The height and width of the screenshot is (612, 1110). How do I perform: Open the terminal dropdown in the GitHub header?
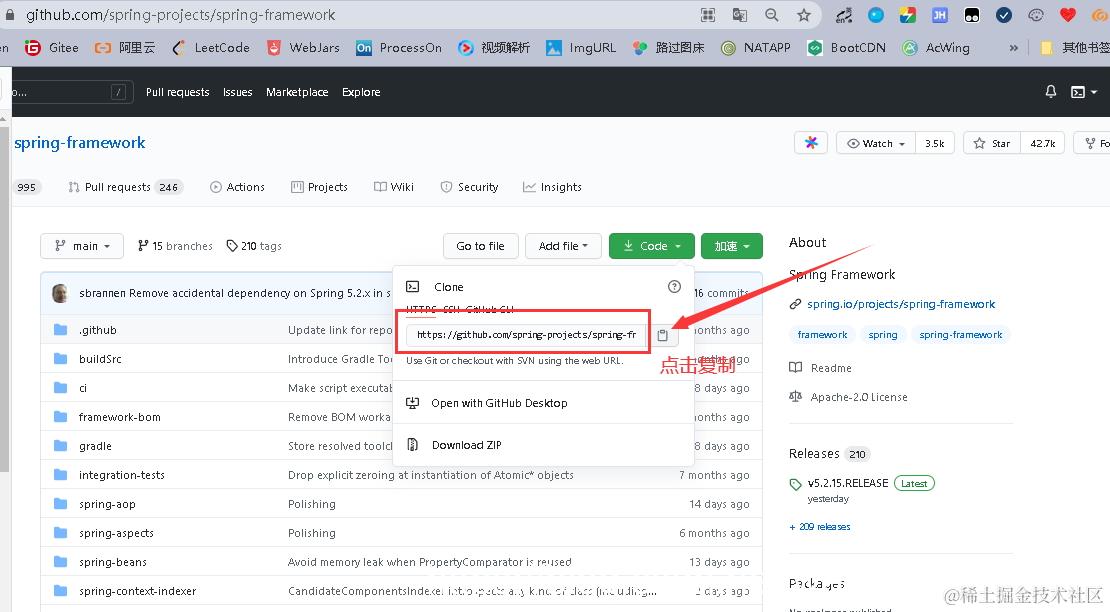[x=1084, y=92]
